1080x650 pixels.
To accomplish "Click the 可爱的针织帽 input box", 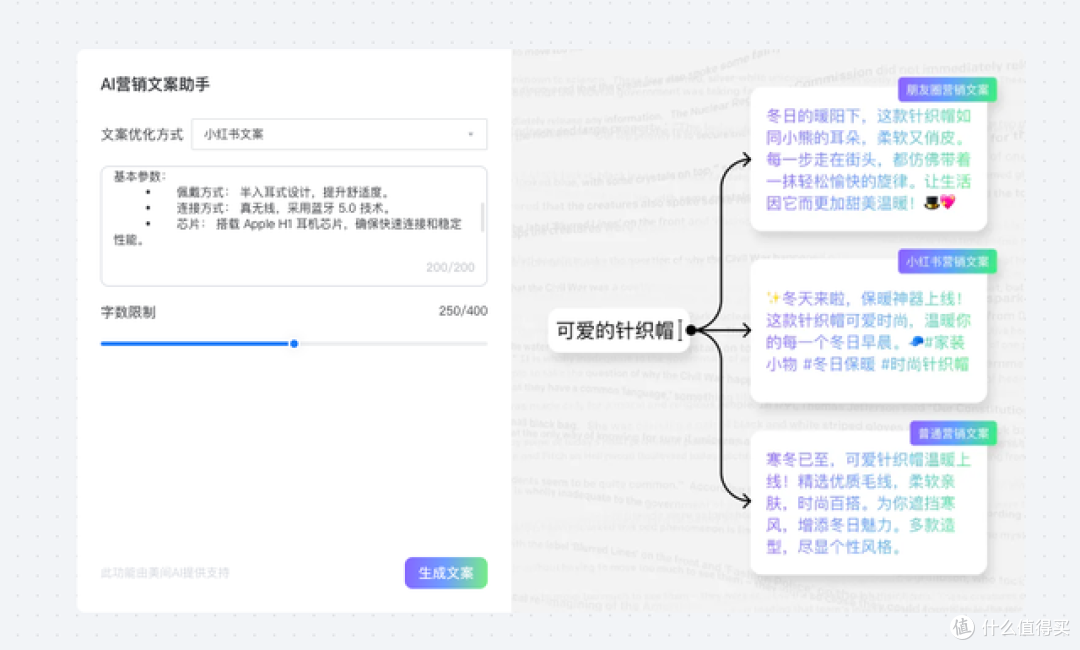I will (x=619, y=331).
